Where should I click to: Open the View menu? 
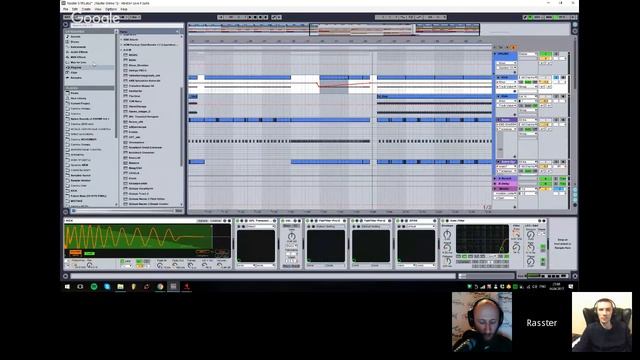[x=98, y=9]
